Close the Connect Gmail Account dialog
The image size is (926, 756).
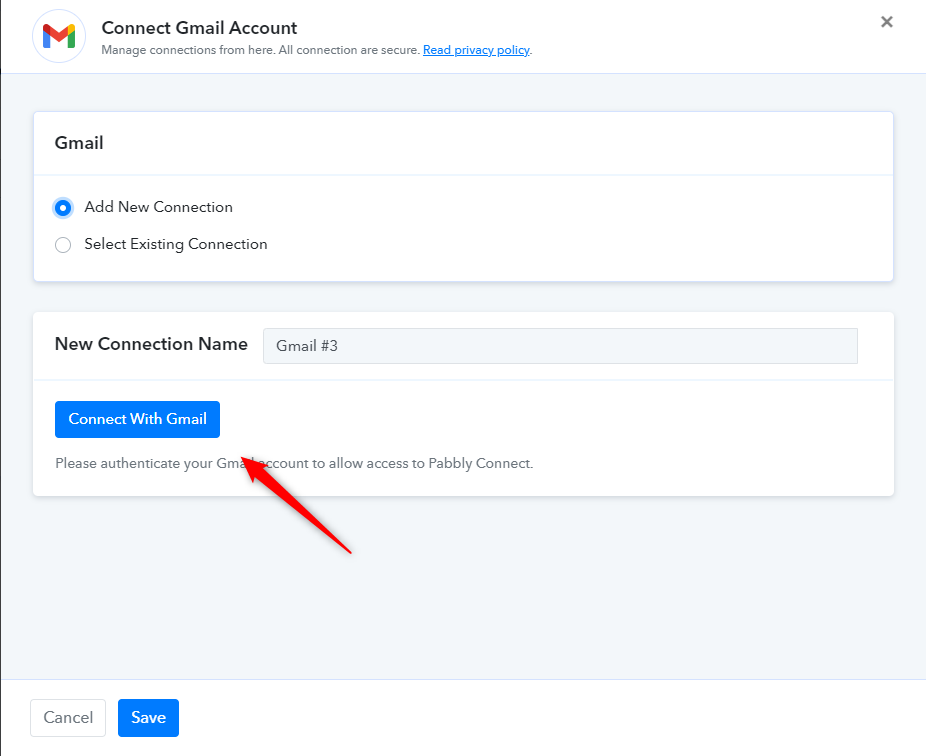pyautogui.click(x=886, y=22)
